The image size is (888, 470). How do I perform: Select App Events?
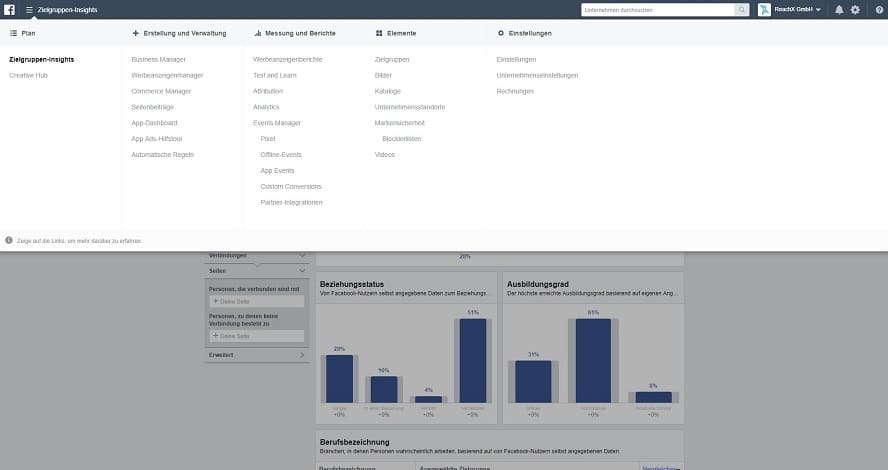click(278, 170)
